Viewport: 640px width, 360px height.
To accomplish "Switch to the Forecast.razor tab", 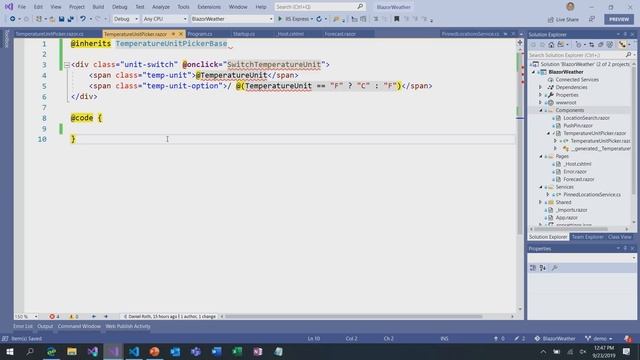I will (340, 34).
